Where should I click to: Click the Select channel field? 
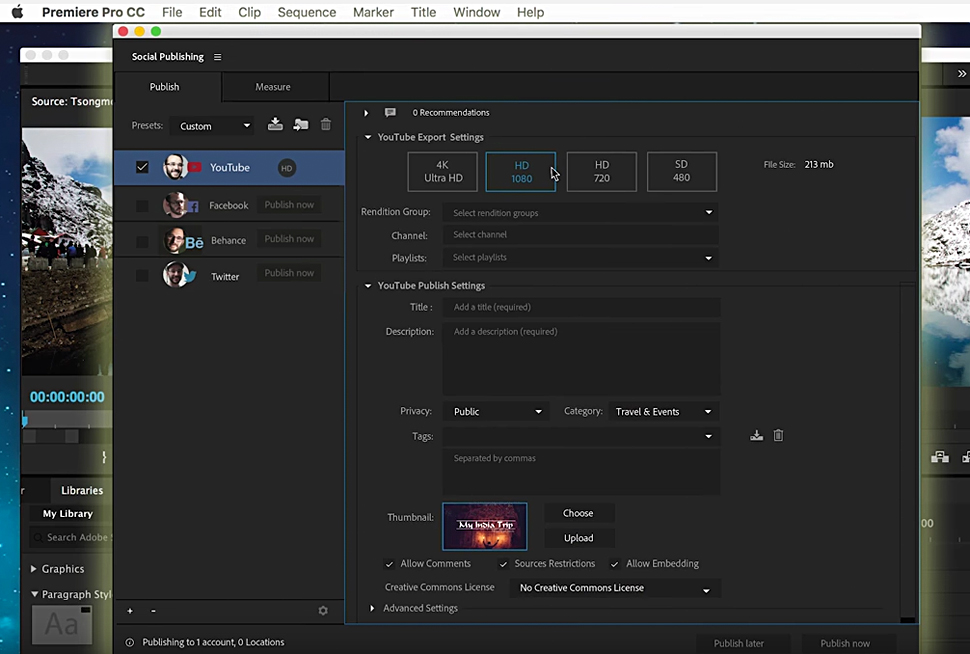click(x=580, y=234)
